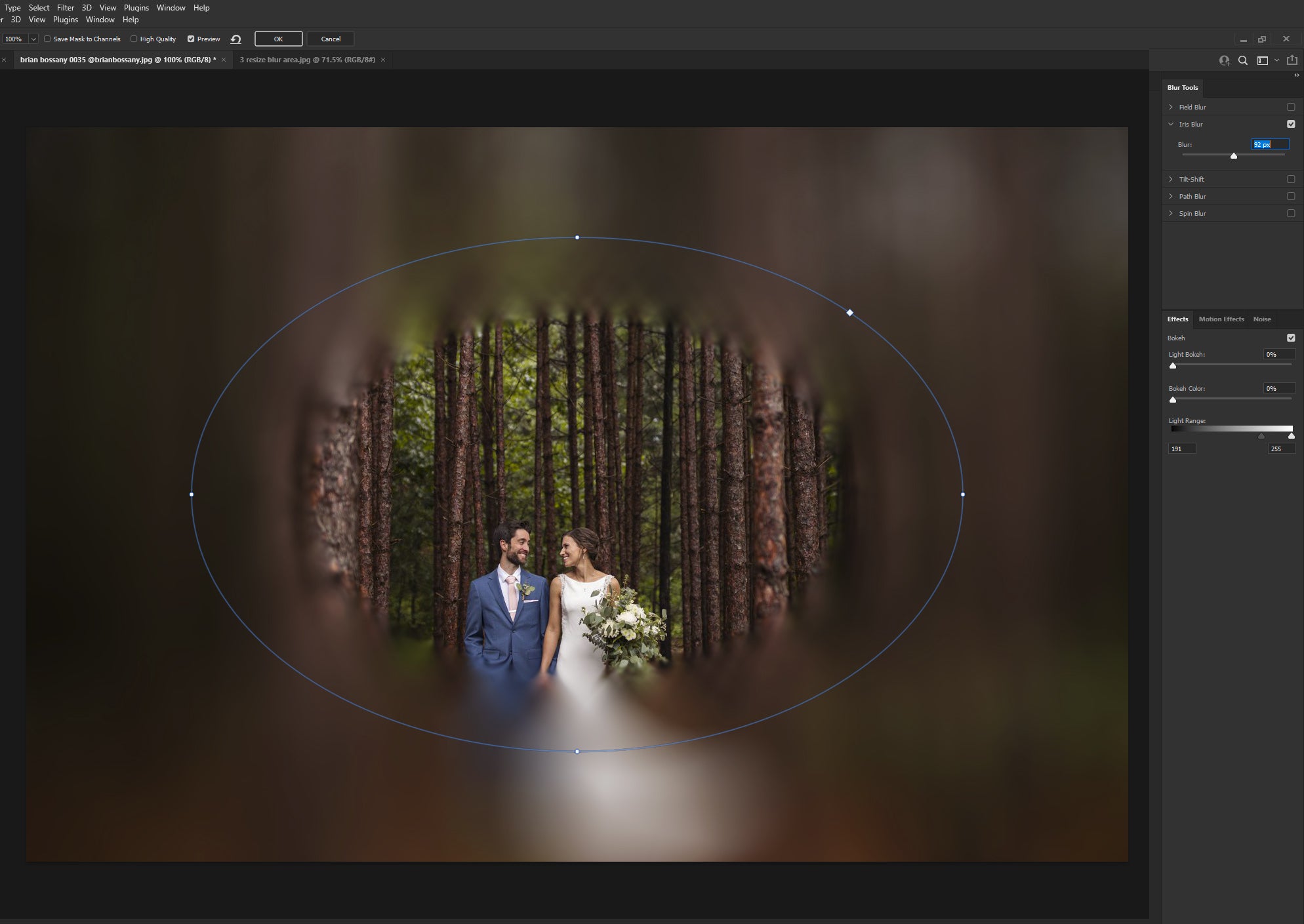Toggle the Iris Blur checkbox on
This screenshot has width=1304, height=924.
click(x=1291, y=124)
